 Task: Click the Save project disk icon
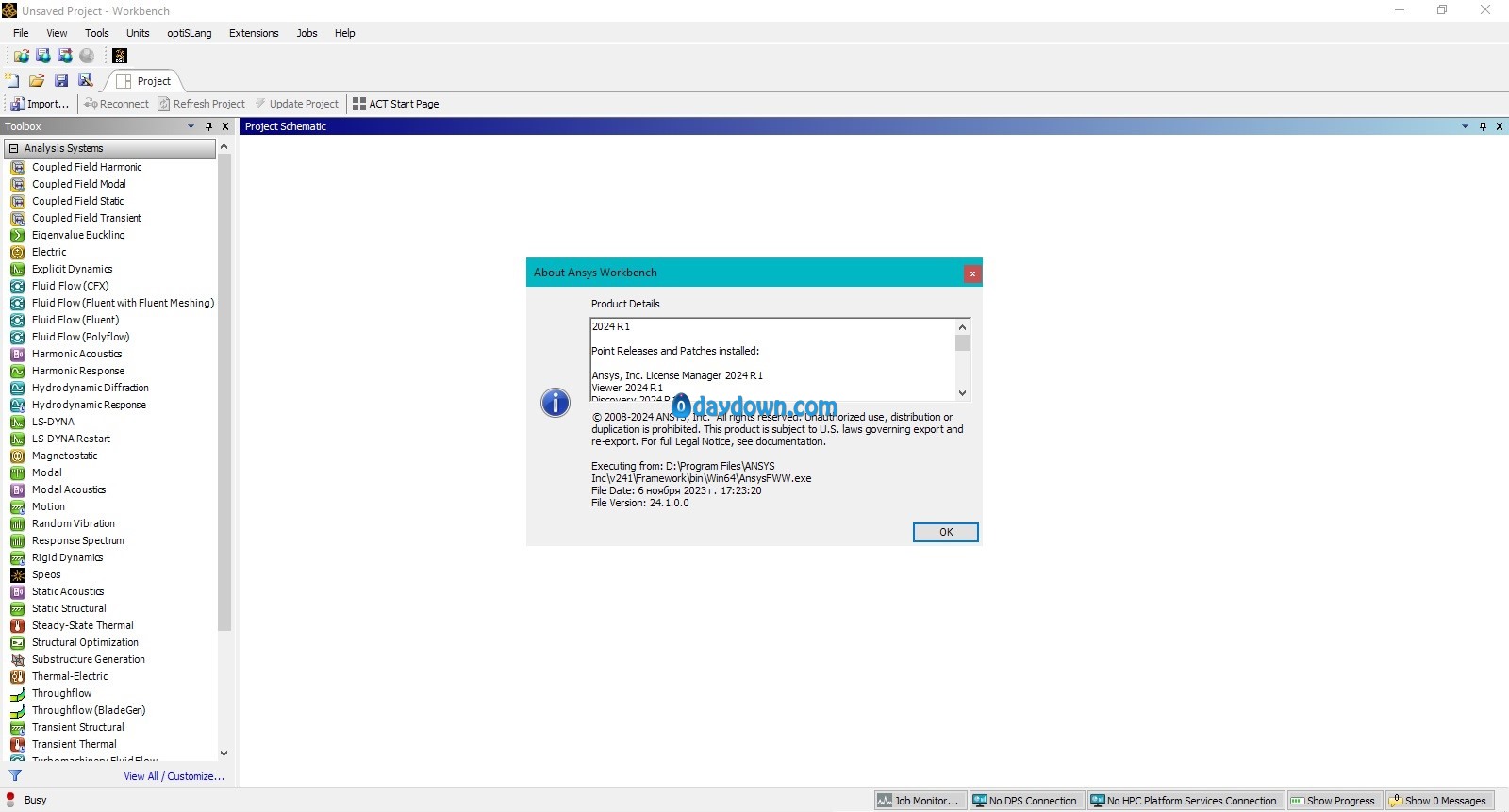(x=61, y=80)
